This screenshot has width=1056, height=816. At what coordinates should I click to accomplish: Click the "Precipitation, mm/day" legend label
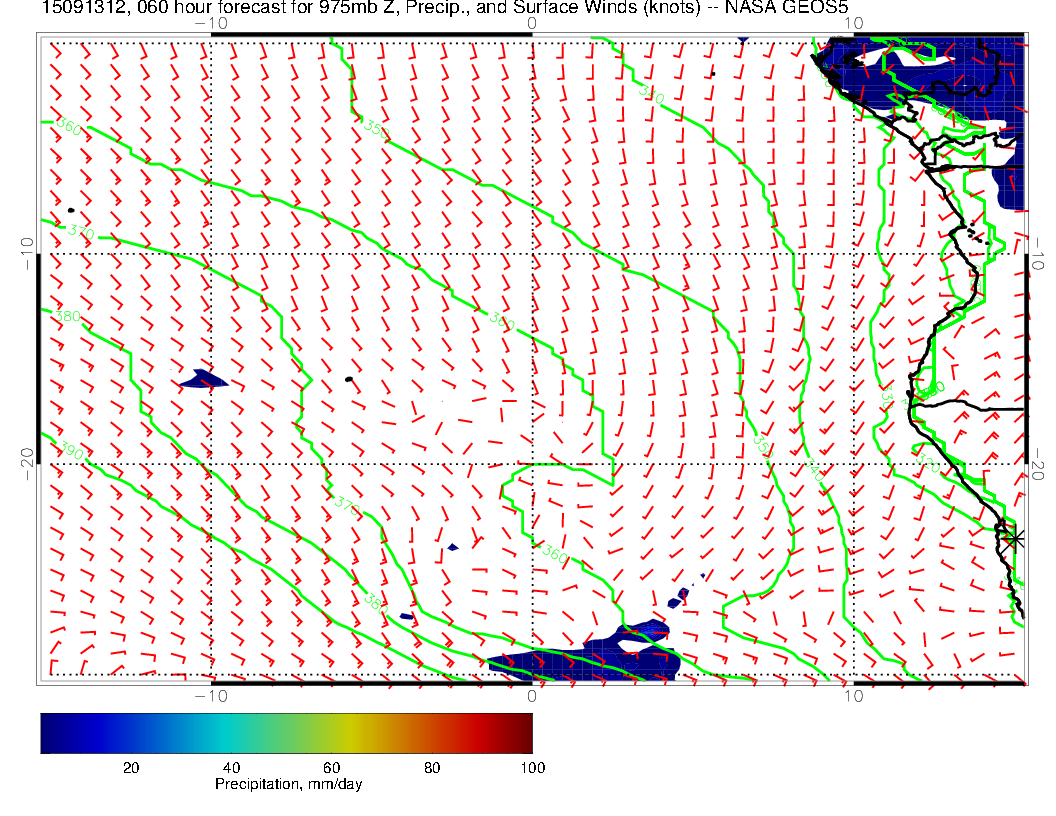(288, 784)
